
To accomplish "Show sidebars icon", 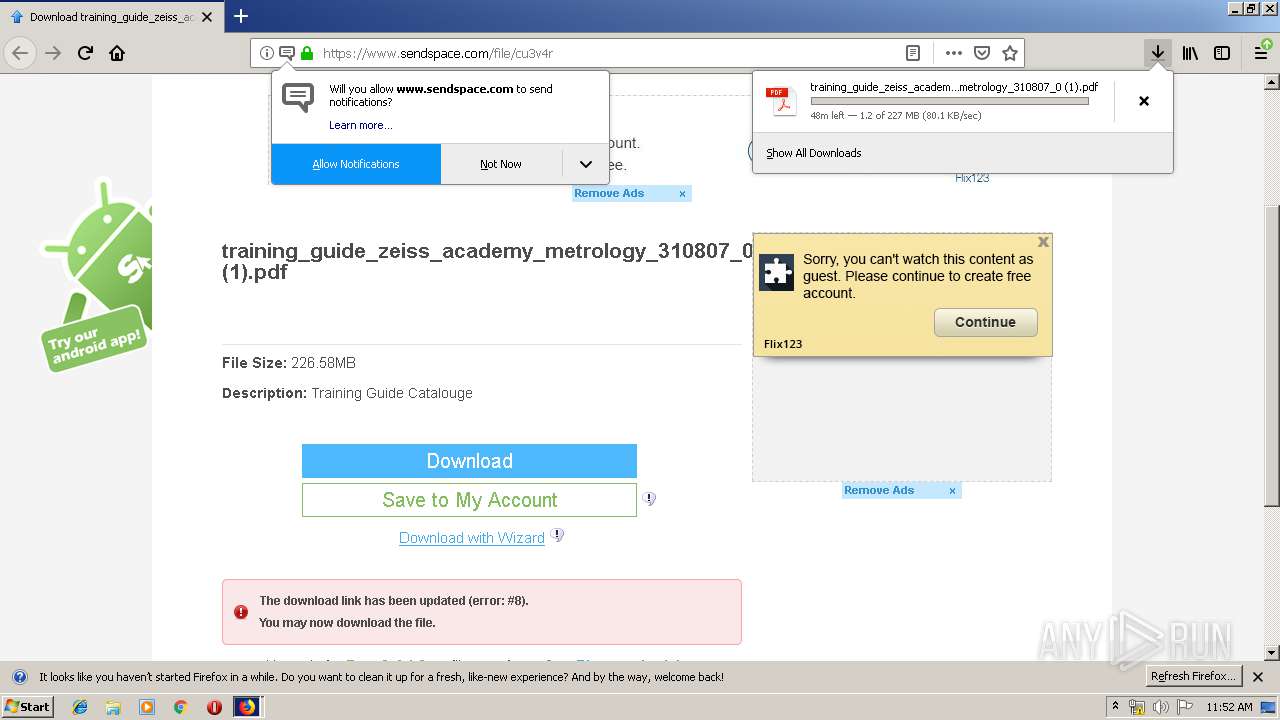I will 1222,53.
